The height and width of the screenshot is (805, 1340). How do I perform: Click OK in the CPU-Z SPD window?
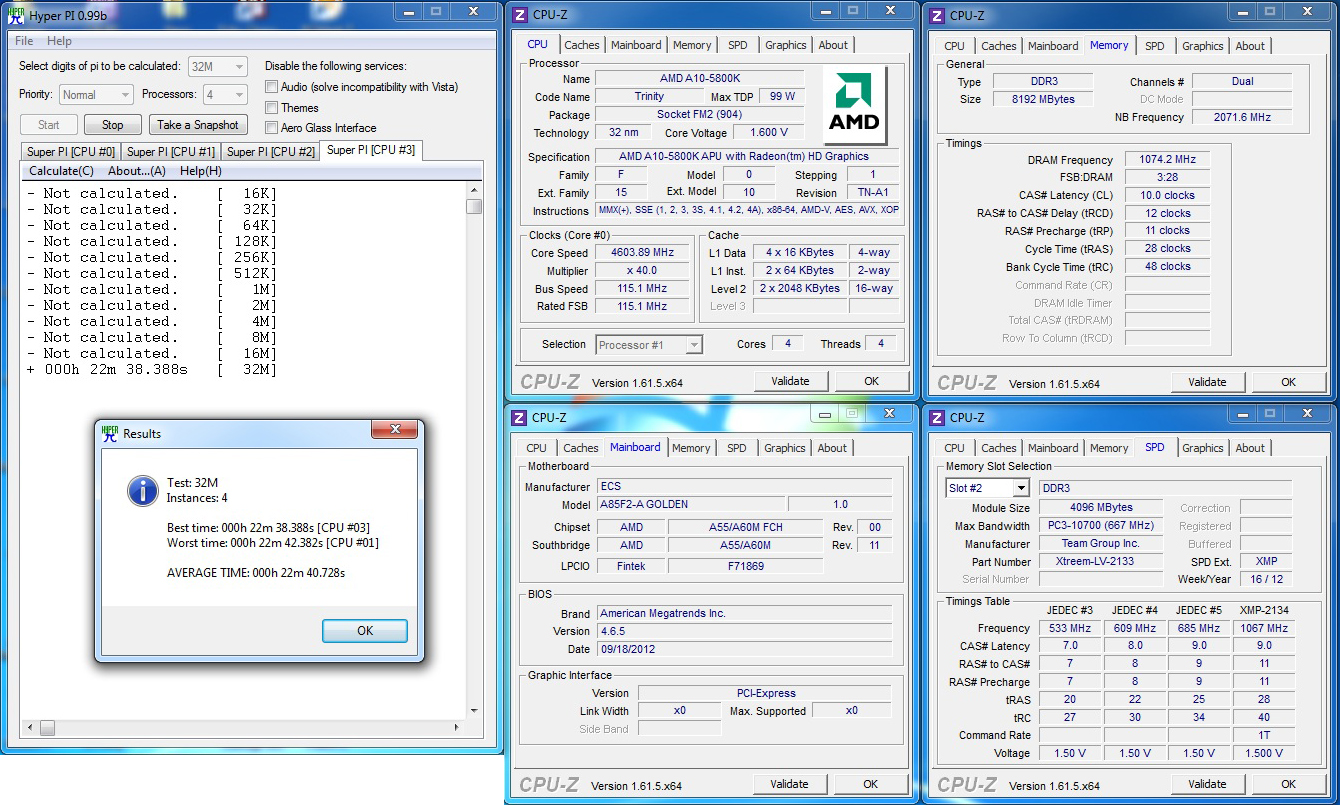pyautogui.click(x=1289, y=784)
